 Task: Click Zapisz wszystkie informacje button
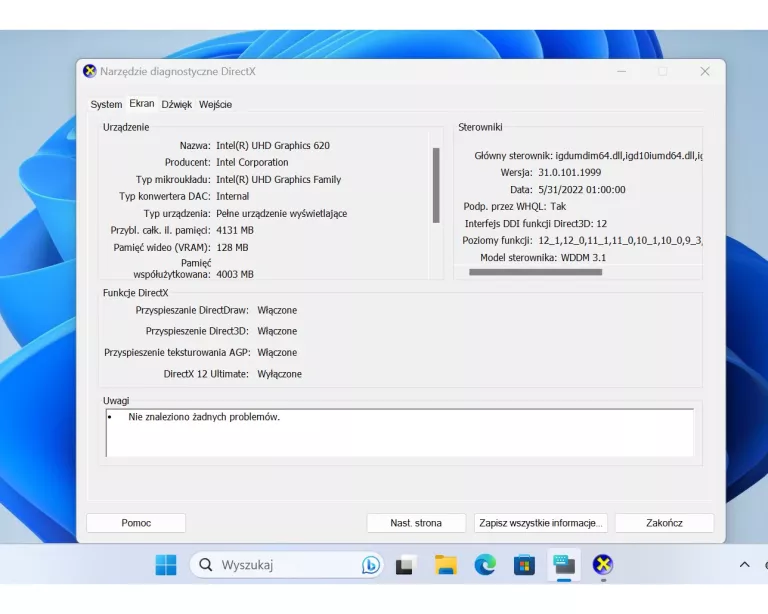[x=541, y=523]
